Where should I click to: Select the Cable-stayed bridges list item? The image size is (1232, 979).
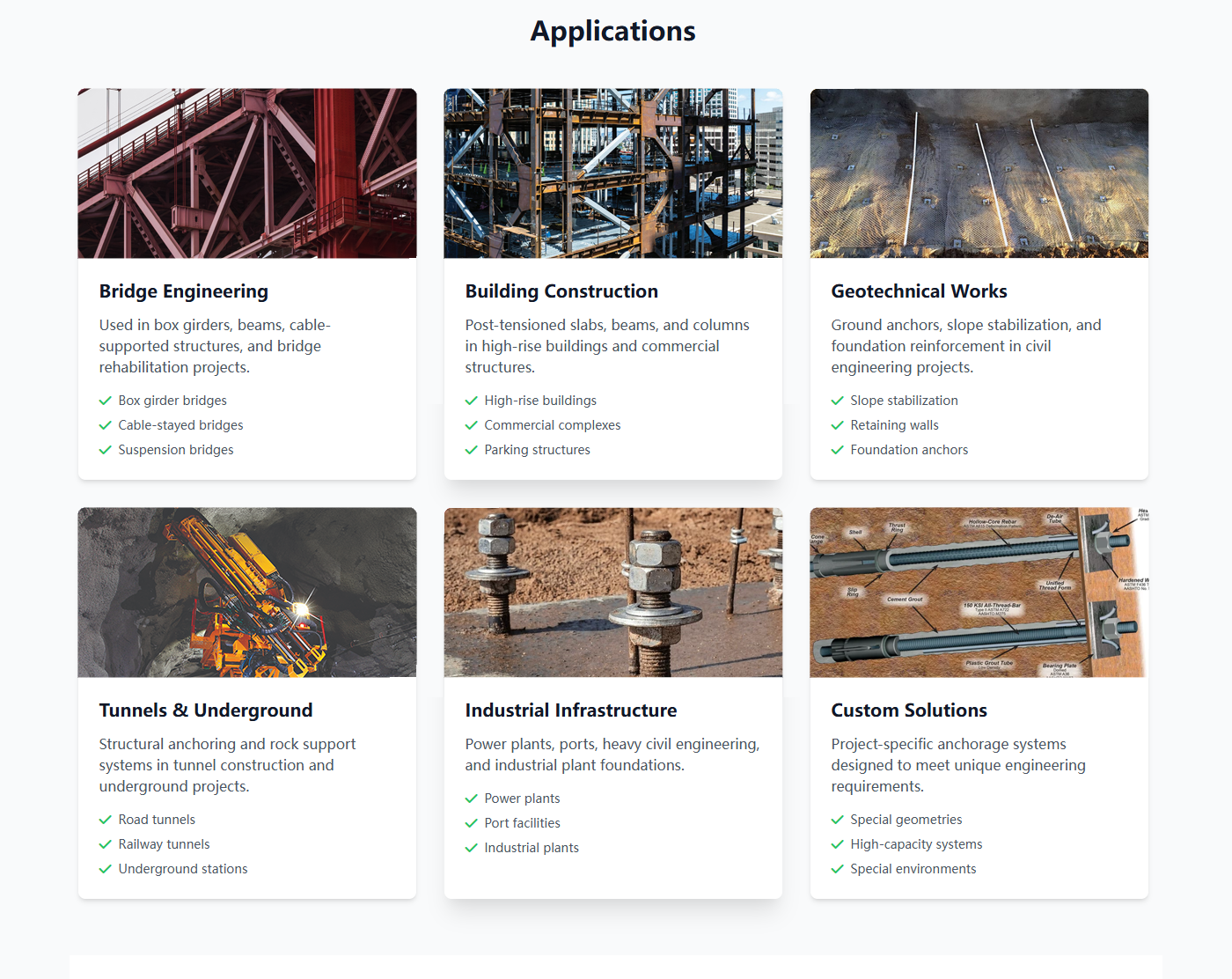click(x=180, y=425)
